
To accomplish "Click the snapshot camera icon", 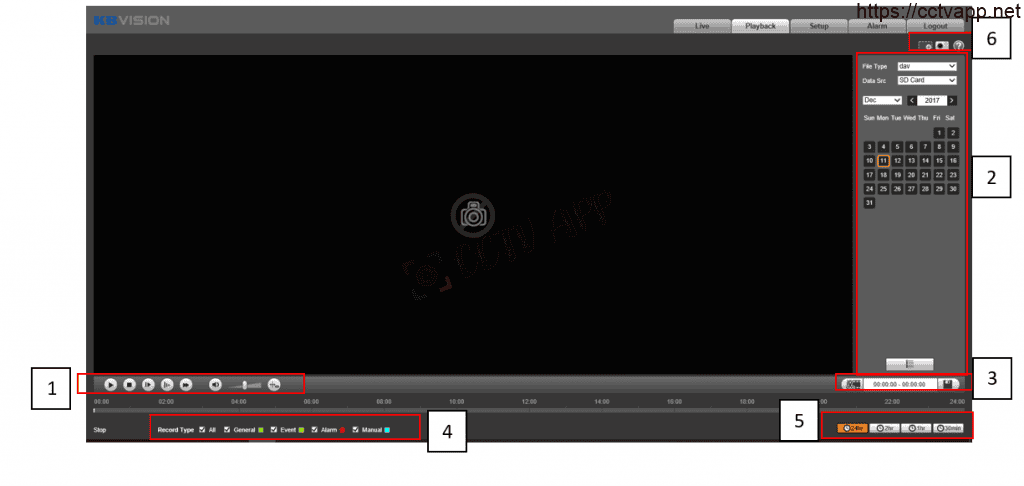I will 941,46.
